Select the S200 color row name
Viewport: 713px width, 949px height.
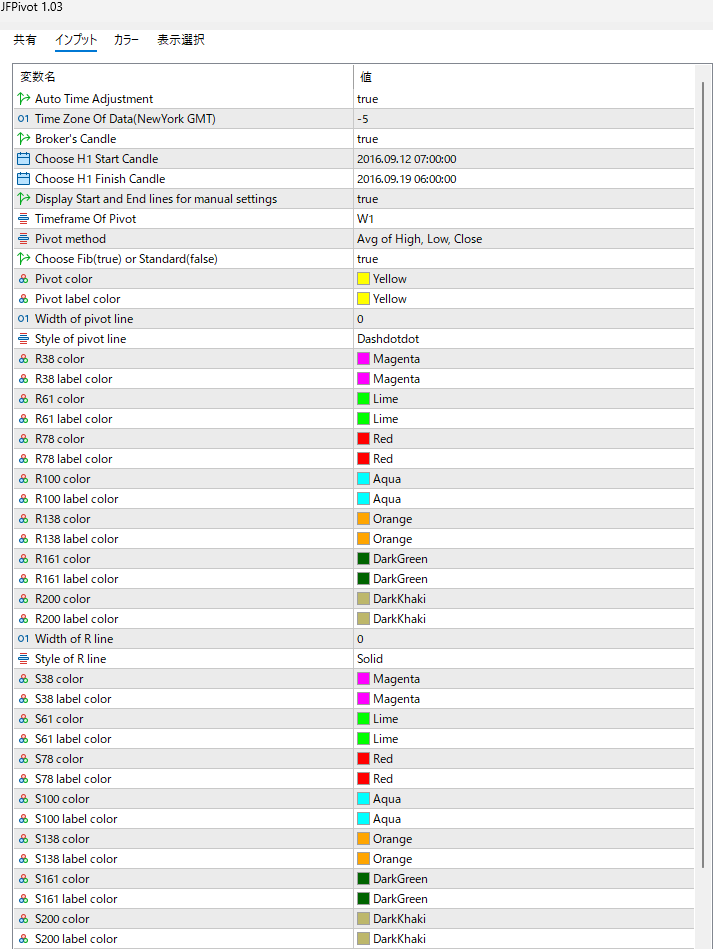(x=62, y=918)
